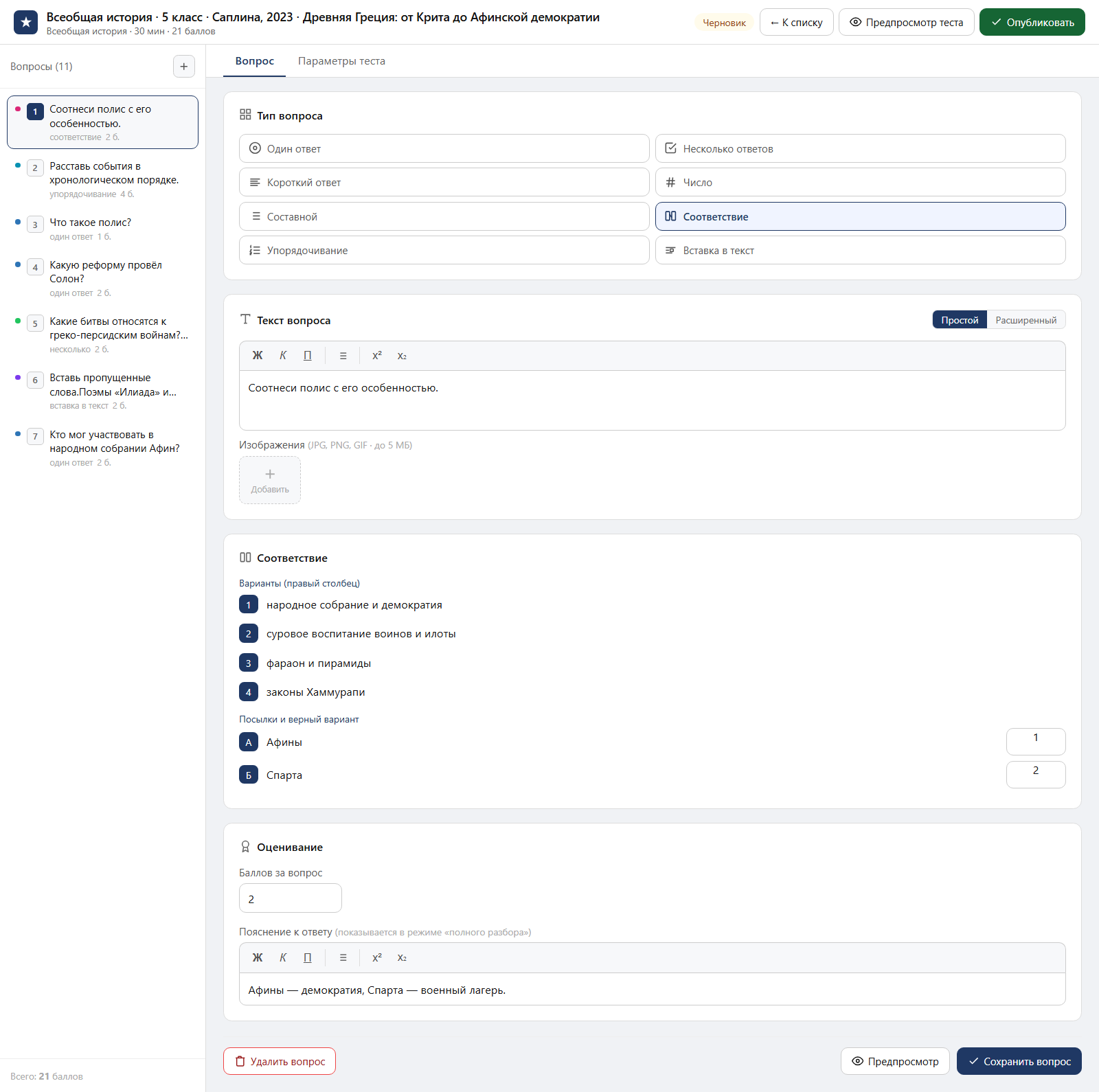
Task: Save with Сохранить вопрос button
Action: 1019,1061
